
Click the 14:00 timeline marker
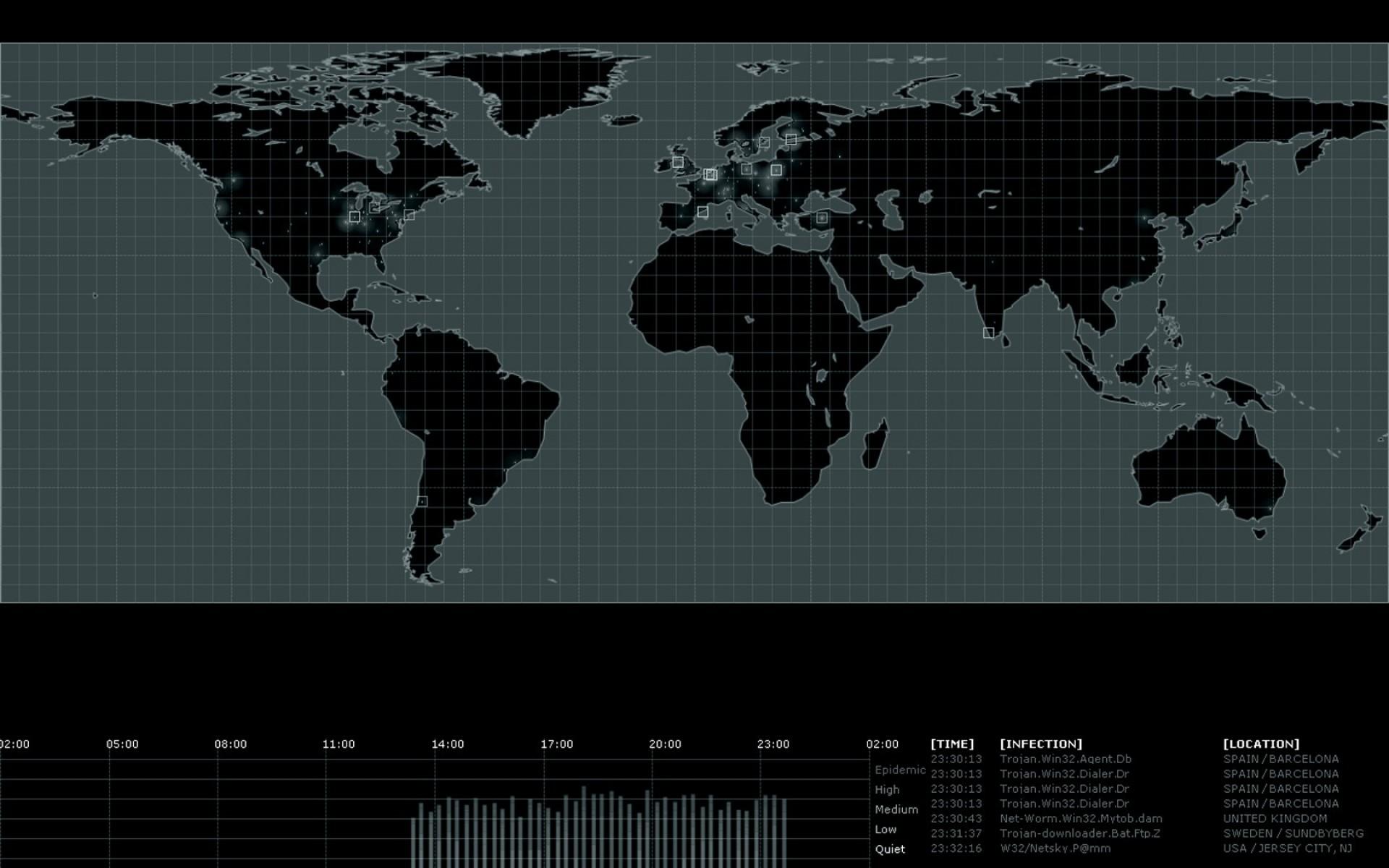click(448, 744)
